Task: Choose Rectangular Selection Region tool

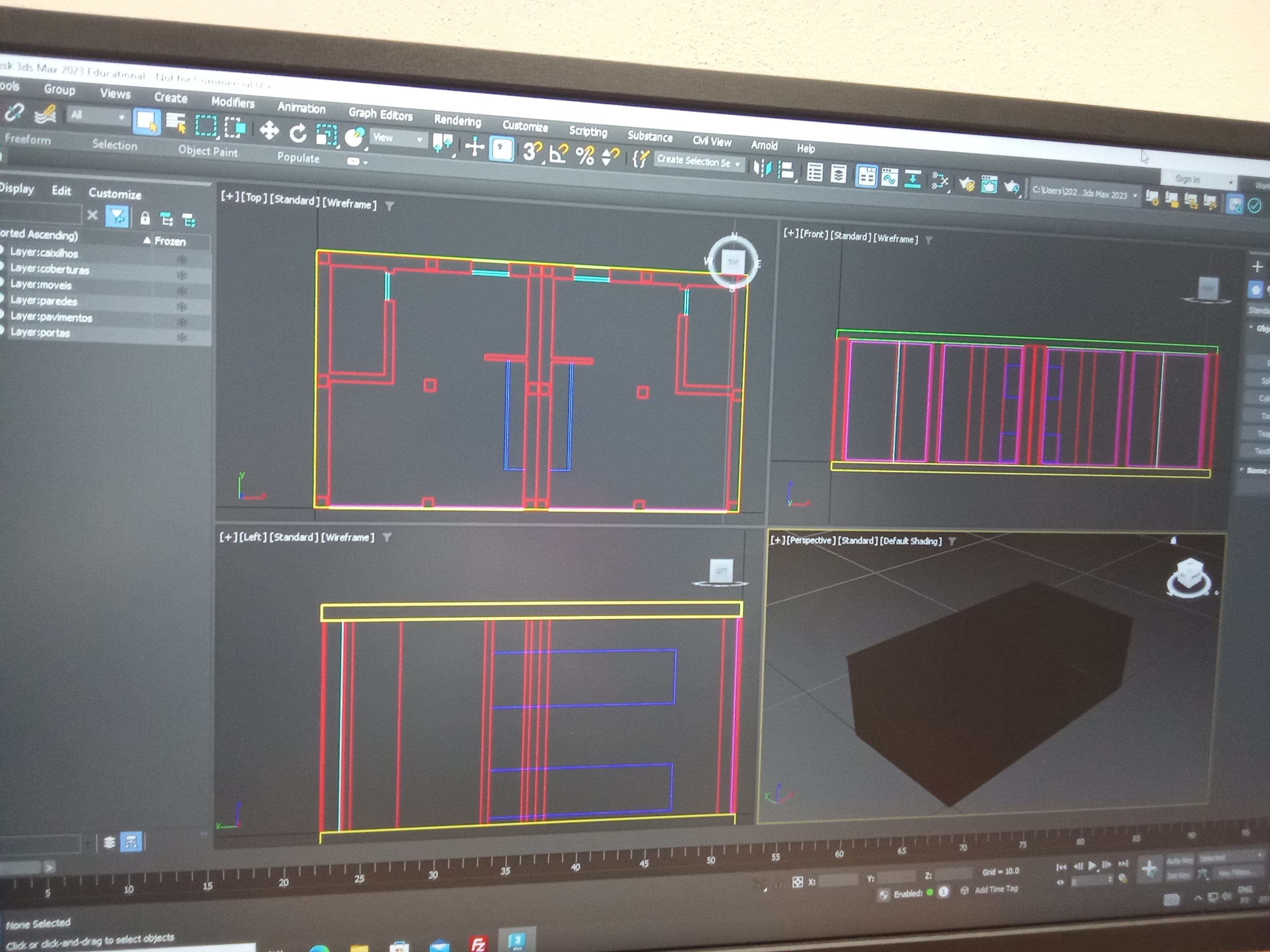Action: 206,126
